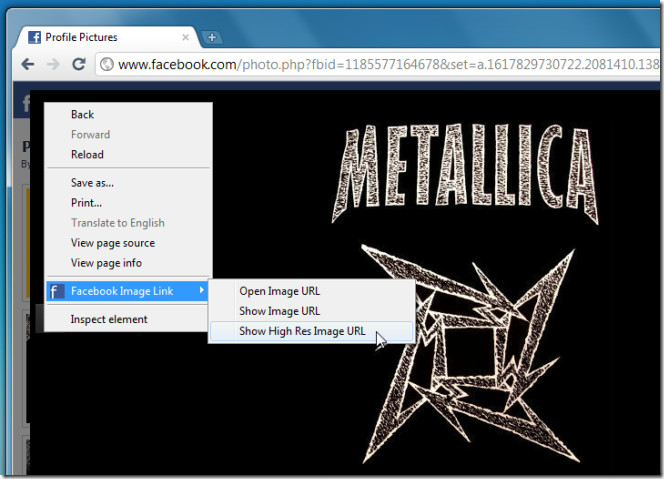Viewport: 664px width, 479px height.
Task: Click the browser back arrow button
Action: 28,64
